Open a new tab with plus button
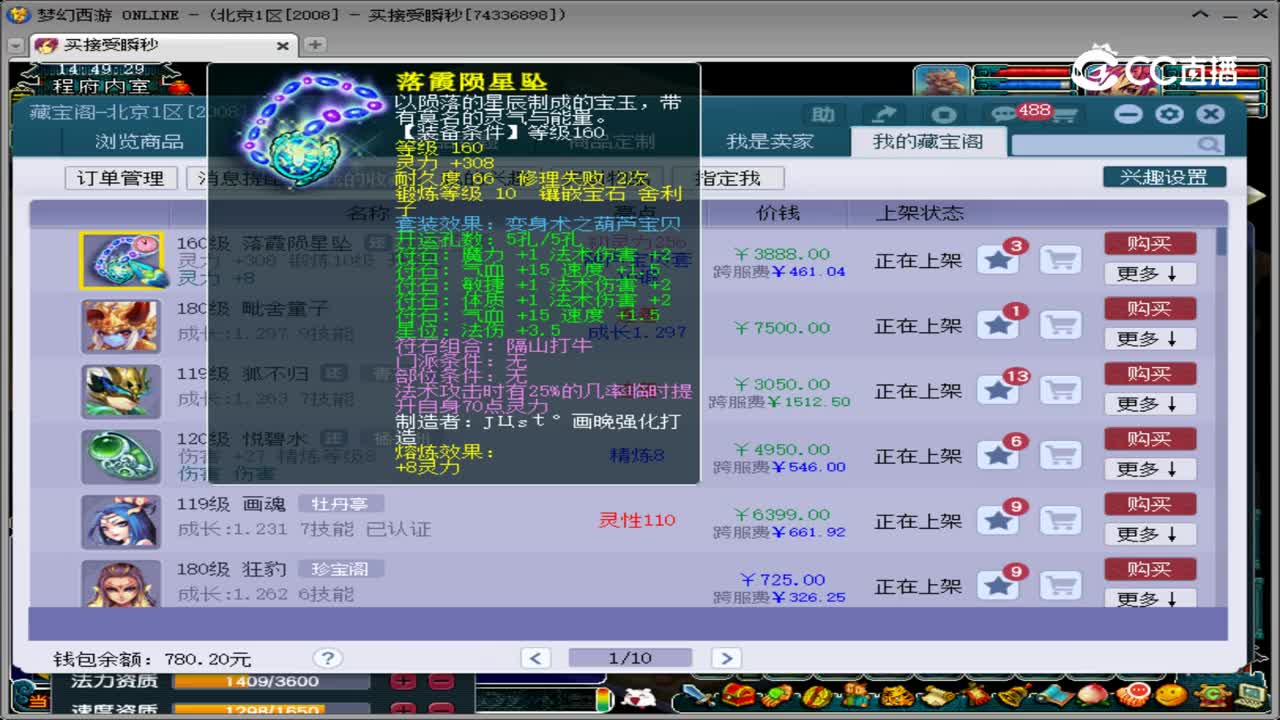Image resolution: width=1280 pixels, height=720 pixels. click(314, 45)
